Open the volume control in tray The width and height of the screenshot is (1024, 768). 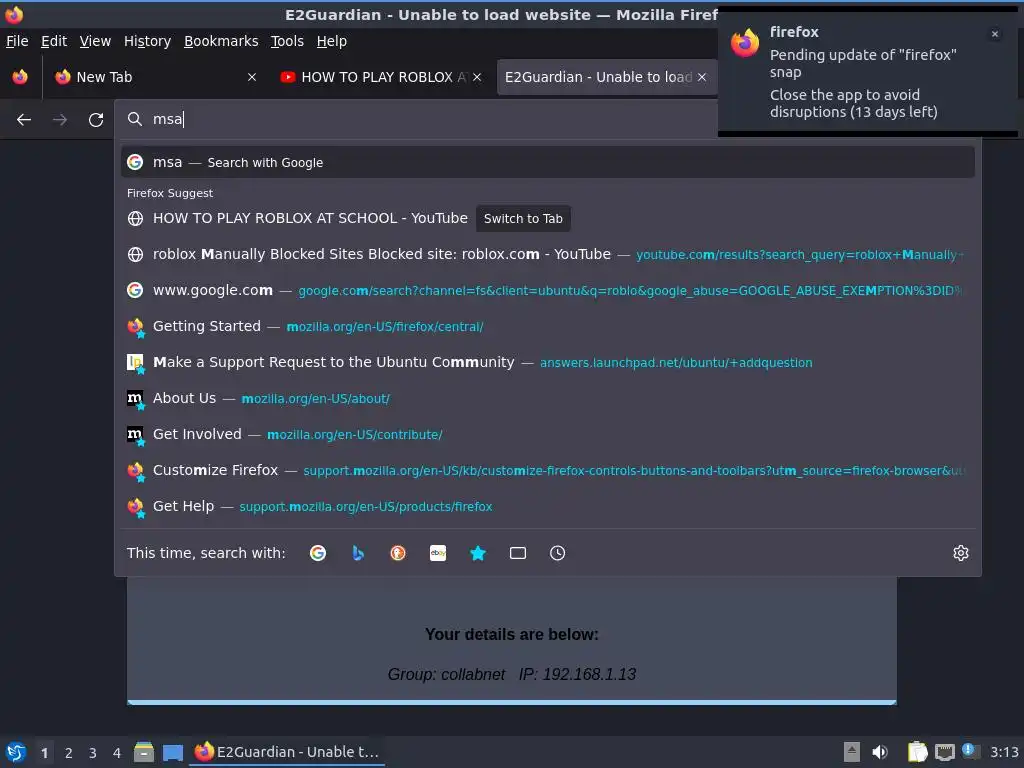(x=880, y=752)
